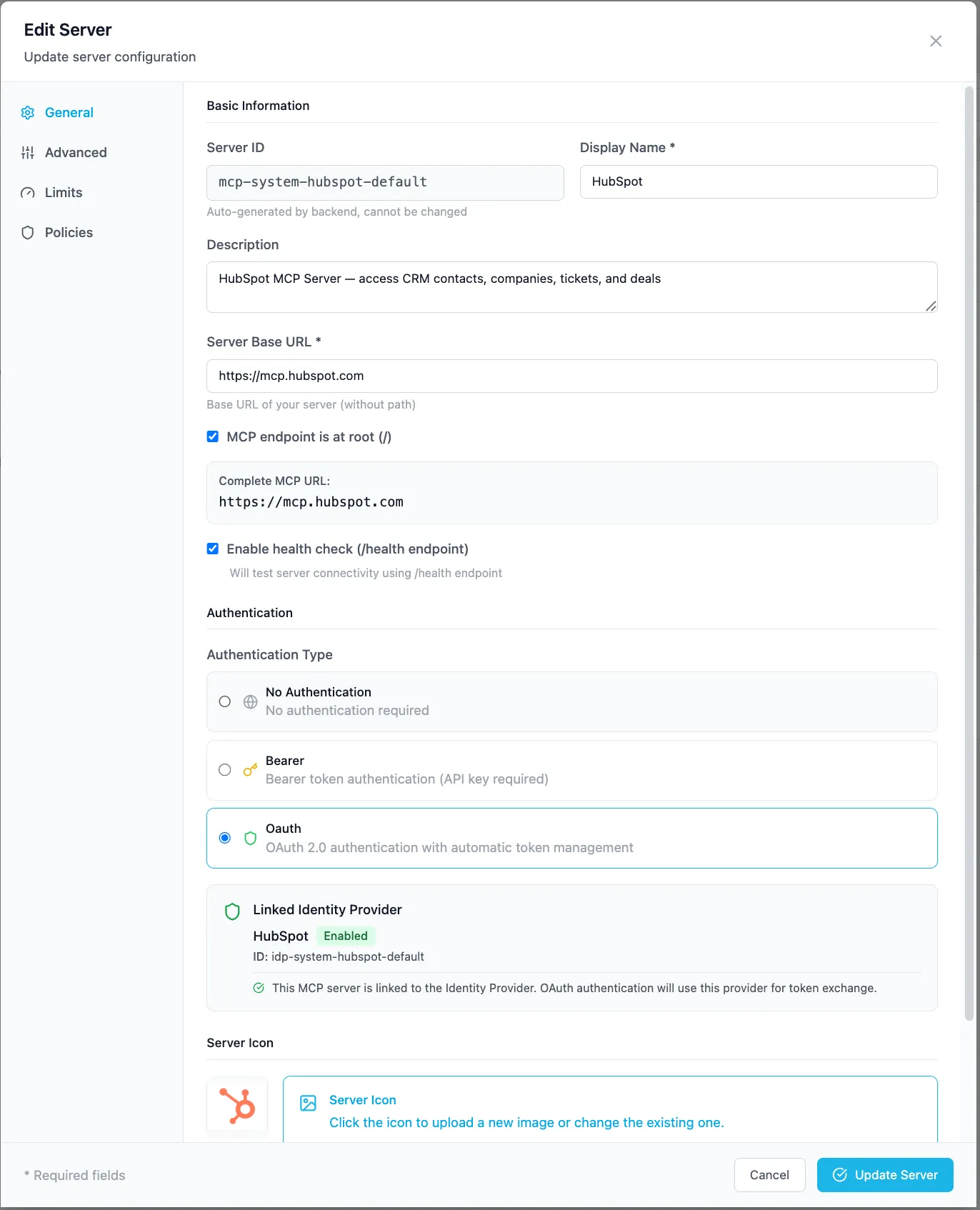Select Oauth authentication radio button

click(225, 838)
